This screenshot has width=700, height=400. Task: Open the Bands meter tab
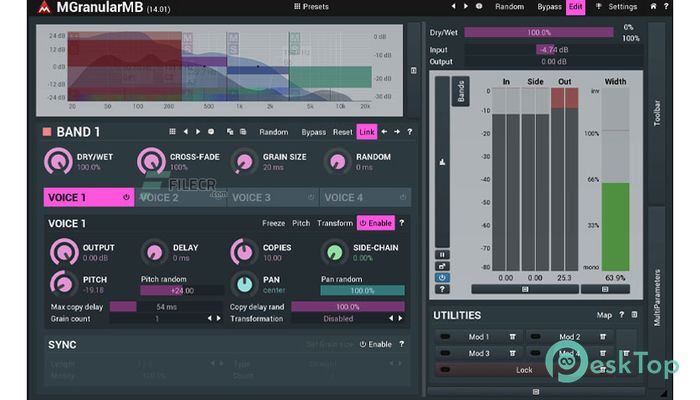pyautogui.click(x=461, y=92)
